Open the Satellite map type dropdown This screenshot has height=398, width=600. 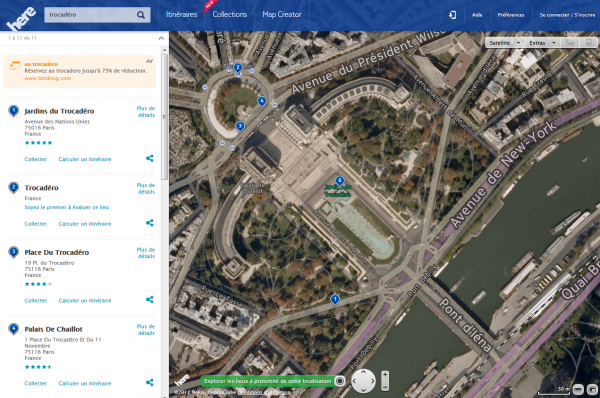(505, 43)
